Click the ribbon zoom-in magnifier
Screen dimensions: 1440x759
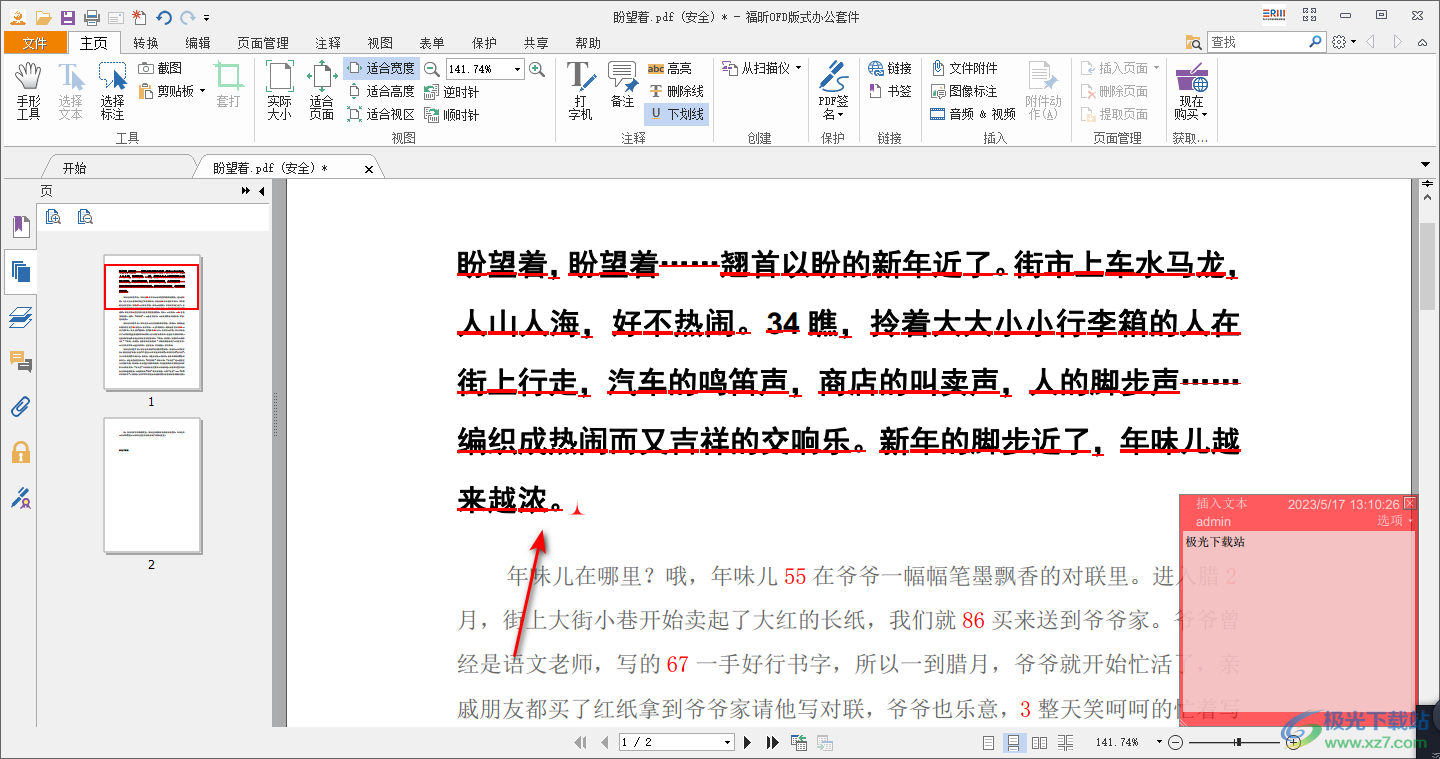[537, 69]
